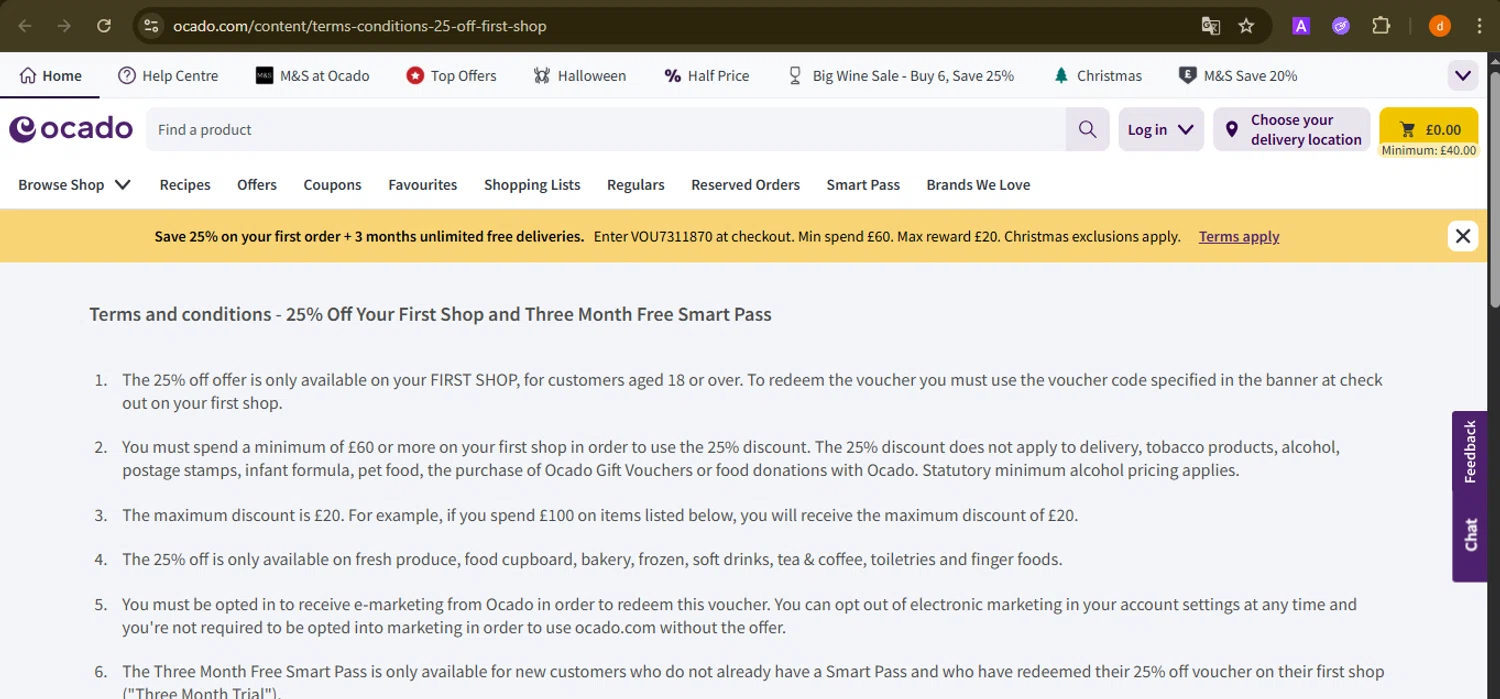
Task: Click the Google Translate icon in address bar
Action: point(1210,26)
